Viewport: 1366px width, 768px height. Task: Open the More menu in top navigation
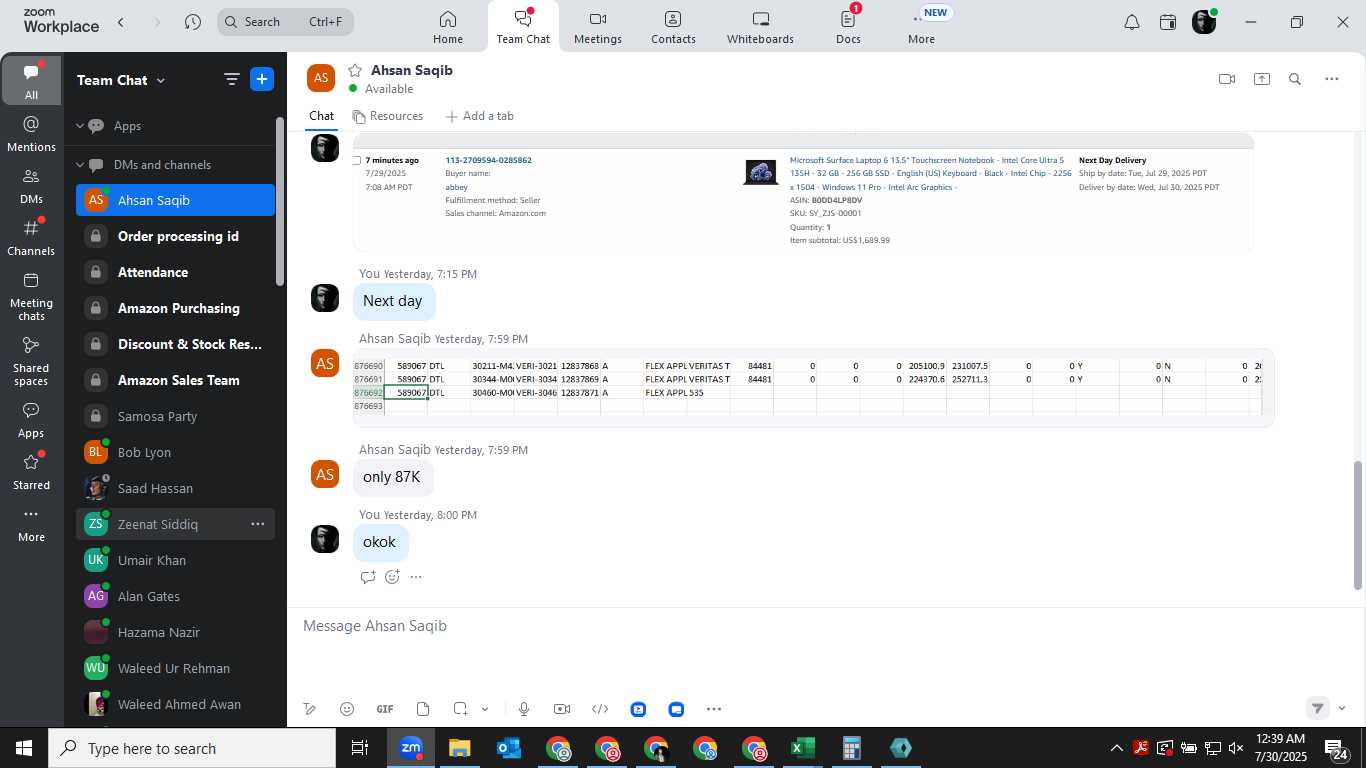[x=921, y=27]
